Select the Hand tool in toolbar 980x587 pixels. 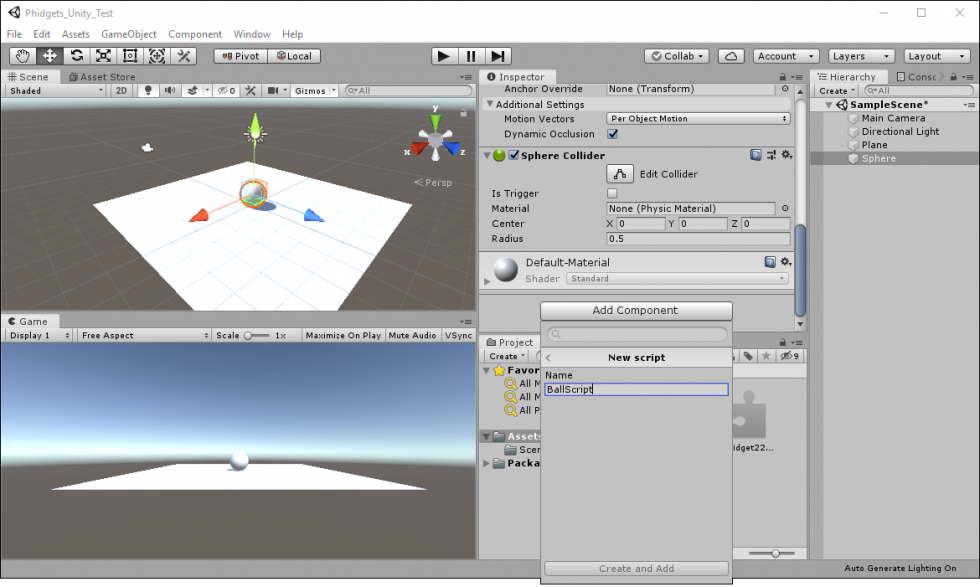point(22,56)
